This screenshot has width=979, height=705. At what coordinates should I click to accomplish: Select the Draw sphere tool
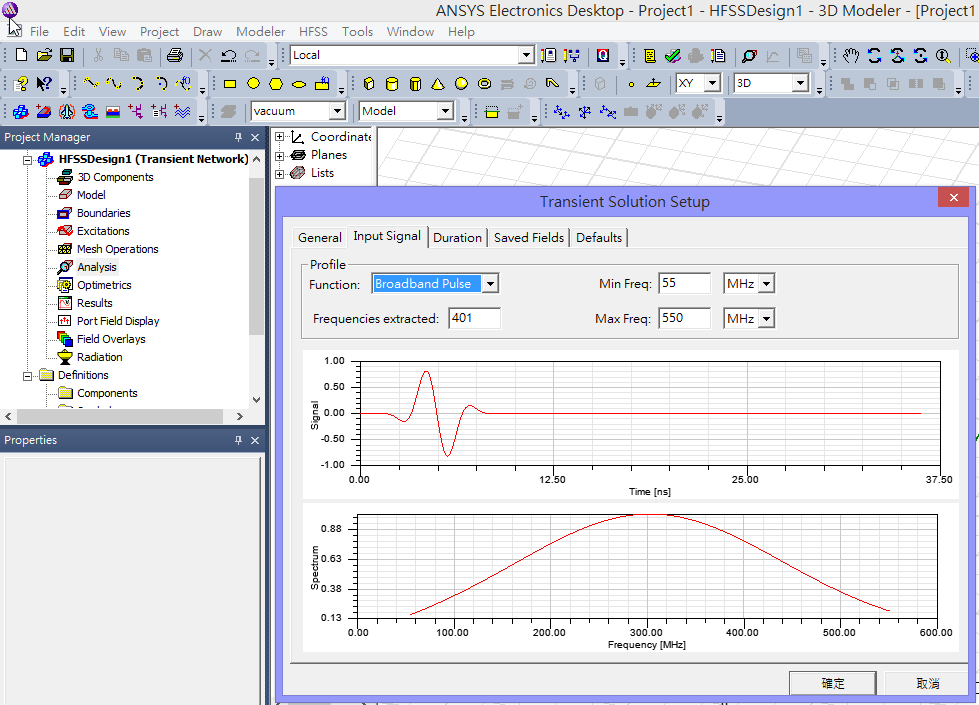(x=461, y=84)
